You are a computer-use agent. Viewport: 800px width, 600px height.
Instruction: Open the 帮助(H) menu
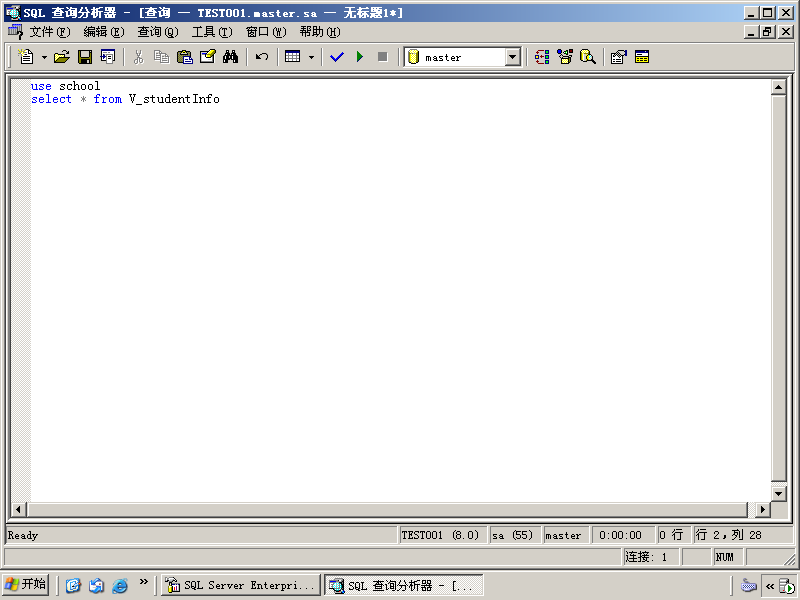click(320, 32)
